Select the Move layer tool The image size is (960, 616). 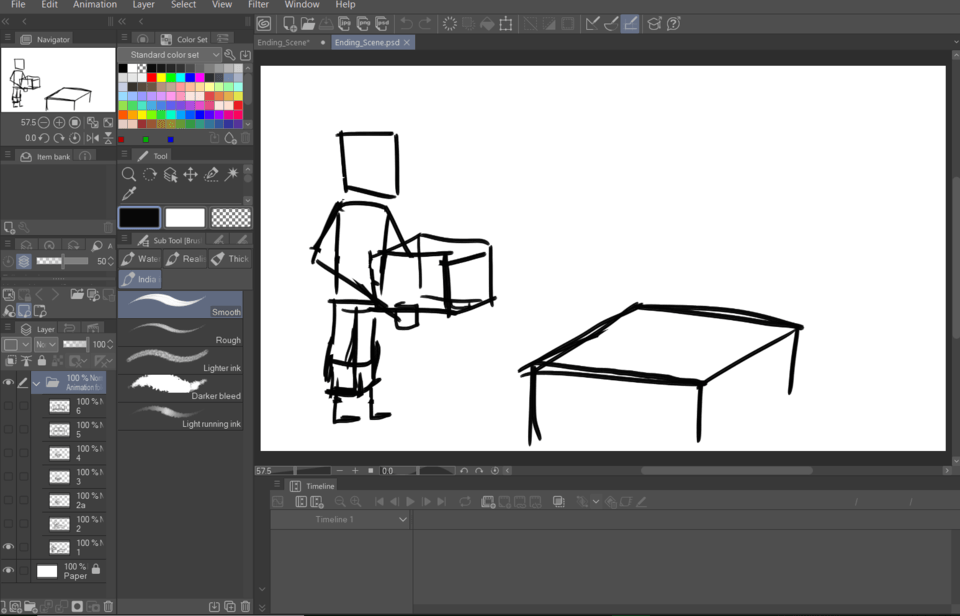tap(190, 175)
